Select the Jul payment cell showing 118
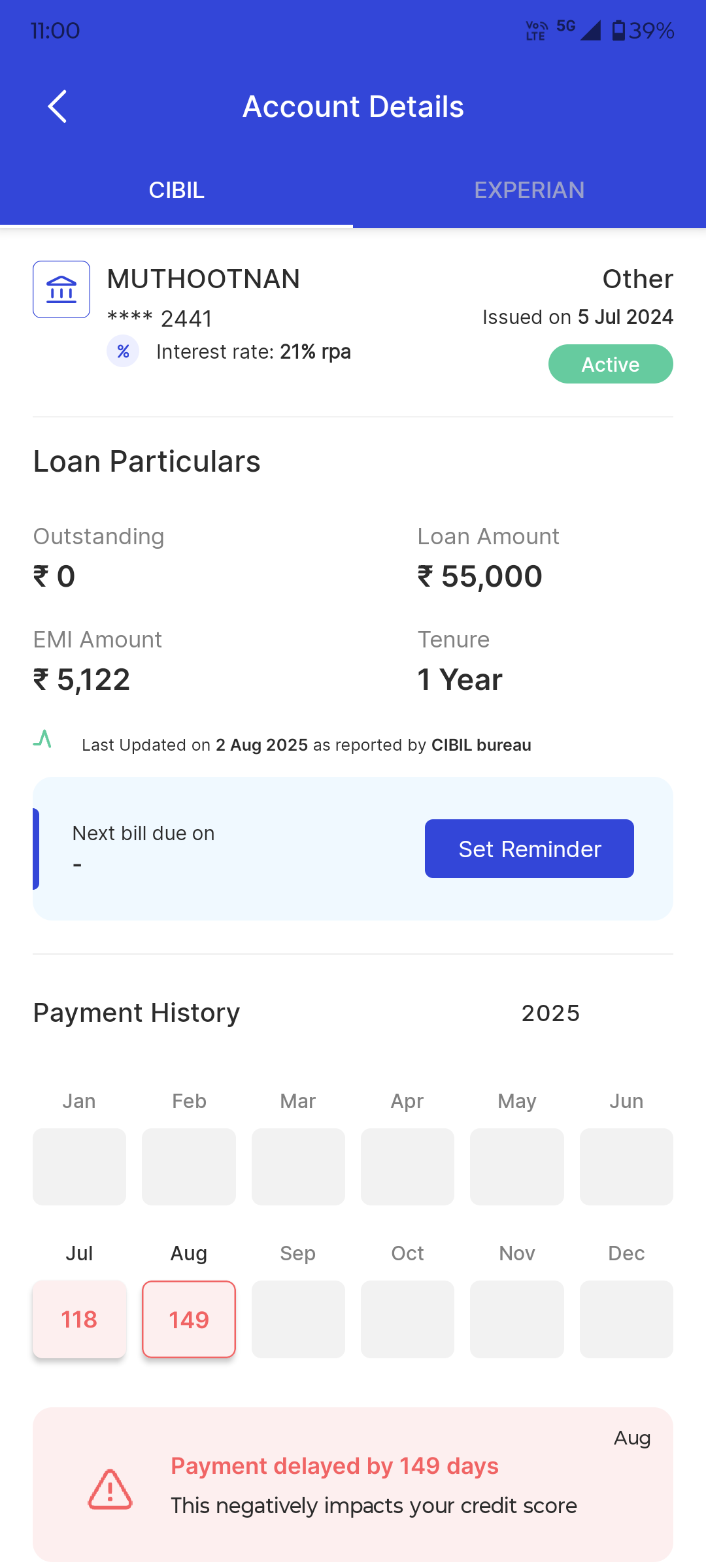Image resolution: width=706 pixels, height=1568 pixels. (79, 1319)
